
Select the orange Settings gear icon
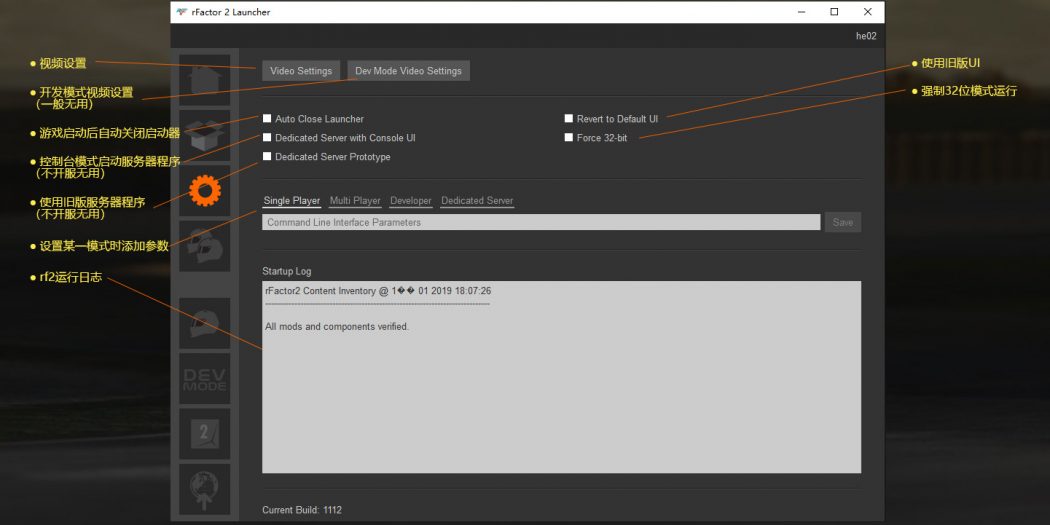(x=204, y=191)
